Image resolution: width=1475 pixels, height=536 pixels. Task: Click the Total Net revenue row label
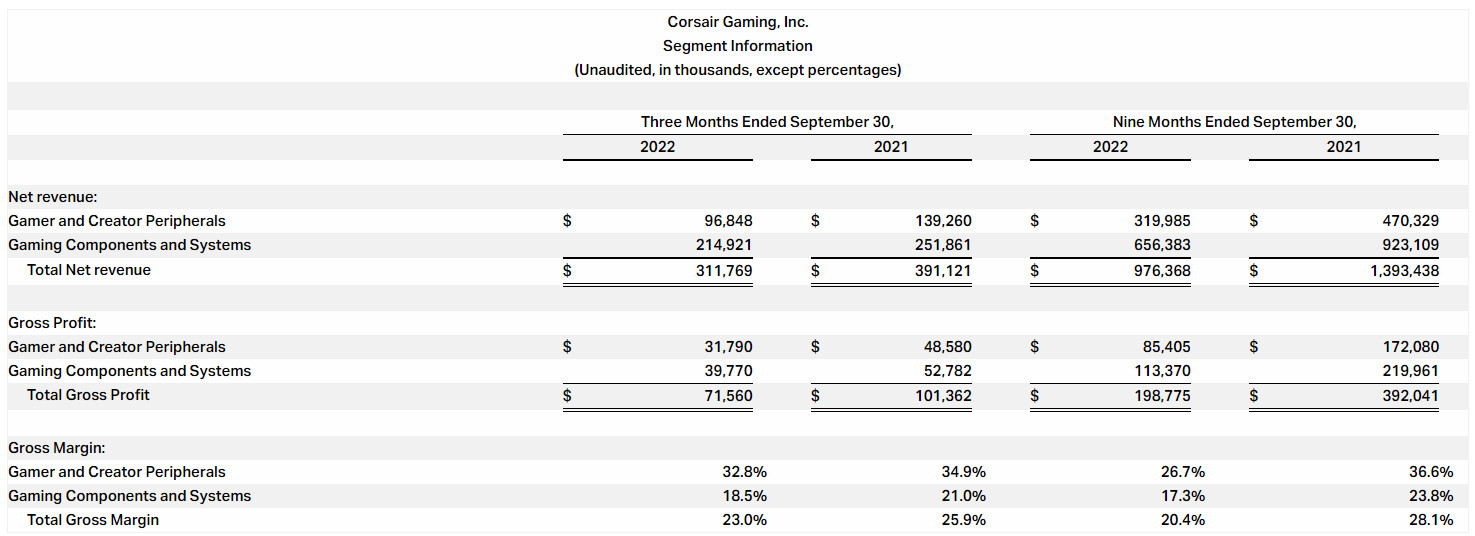coord(89,270)
